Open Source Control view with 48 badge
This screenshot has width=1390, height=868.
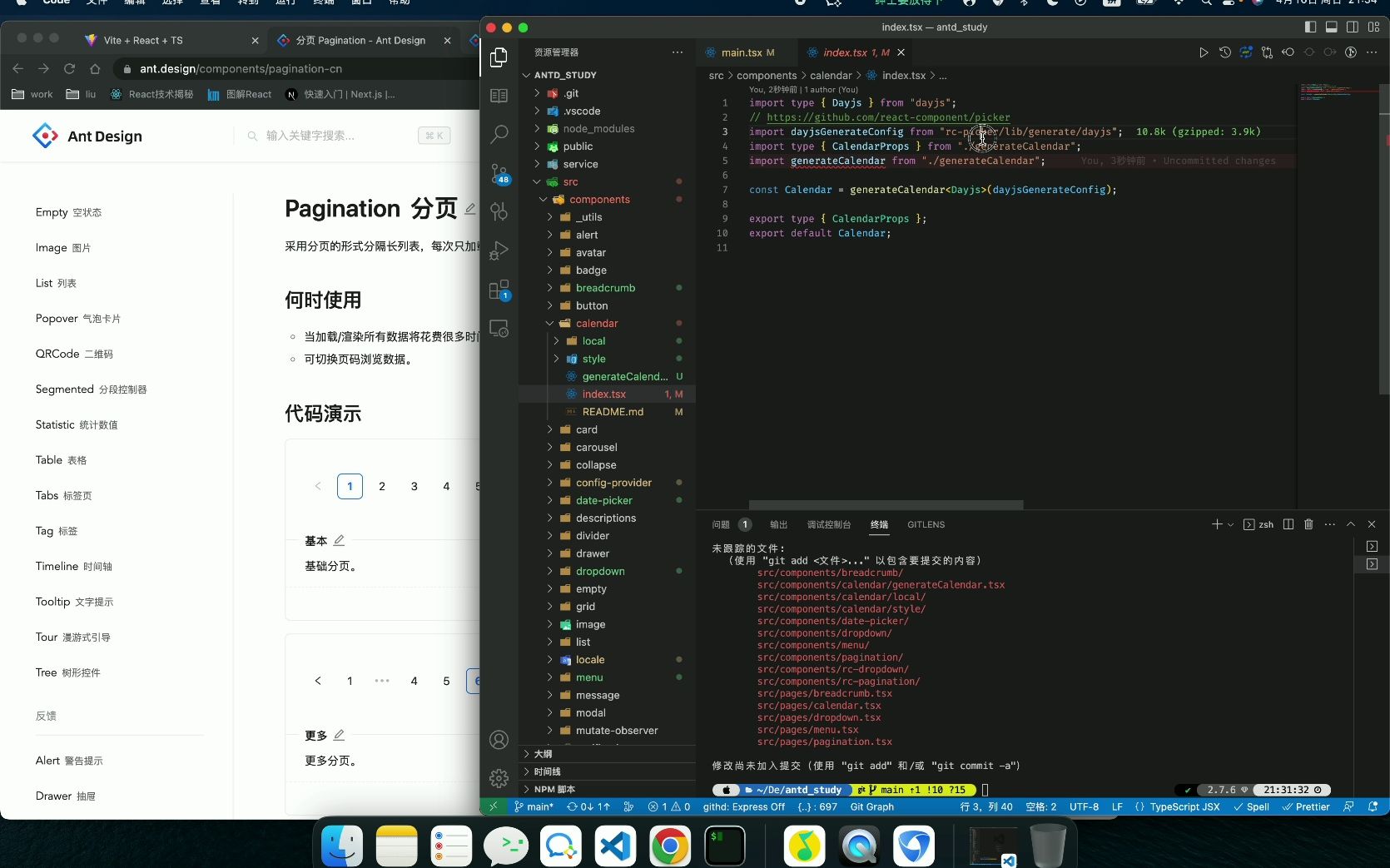click(499, 173)
